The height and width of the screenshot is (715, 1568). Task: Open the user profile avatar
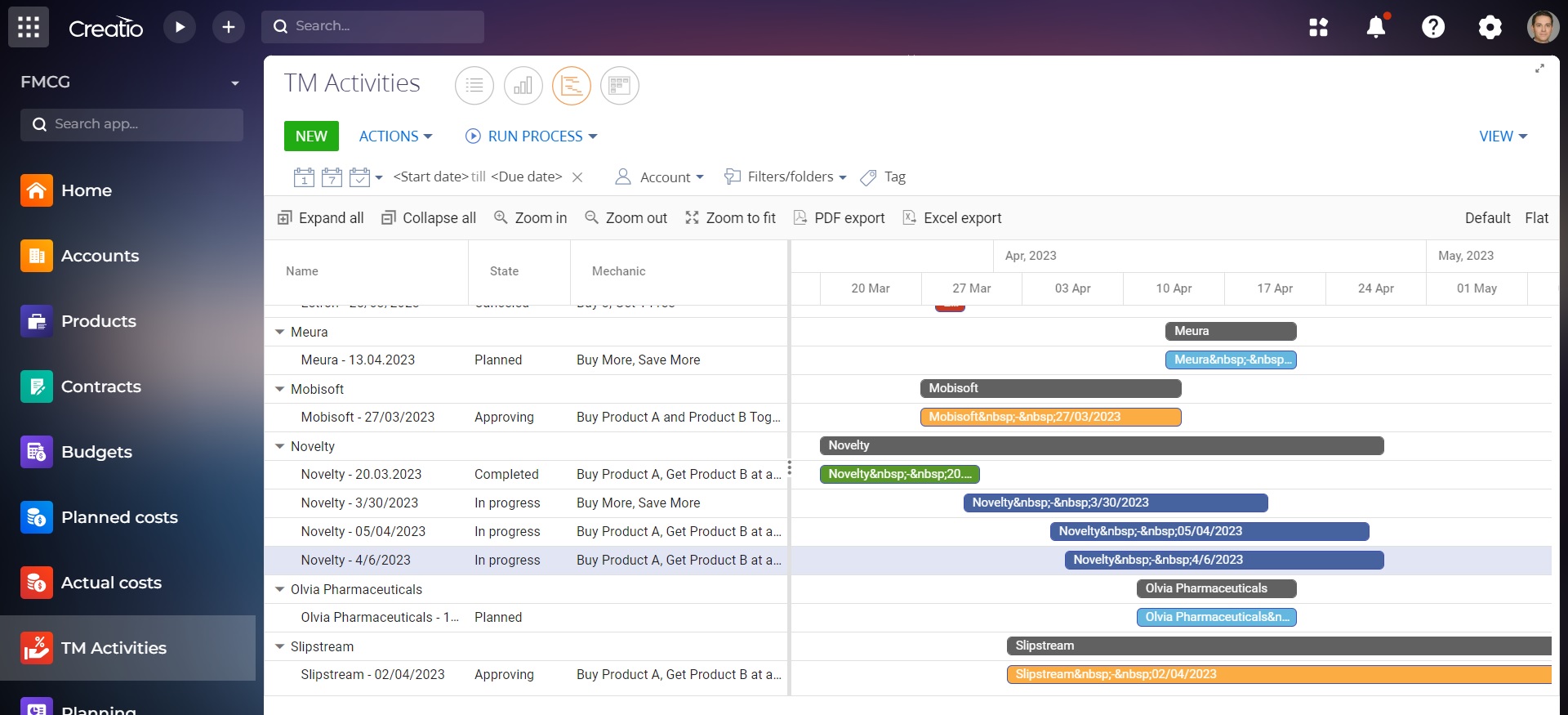tap(1543, 27)
